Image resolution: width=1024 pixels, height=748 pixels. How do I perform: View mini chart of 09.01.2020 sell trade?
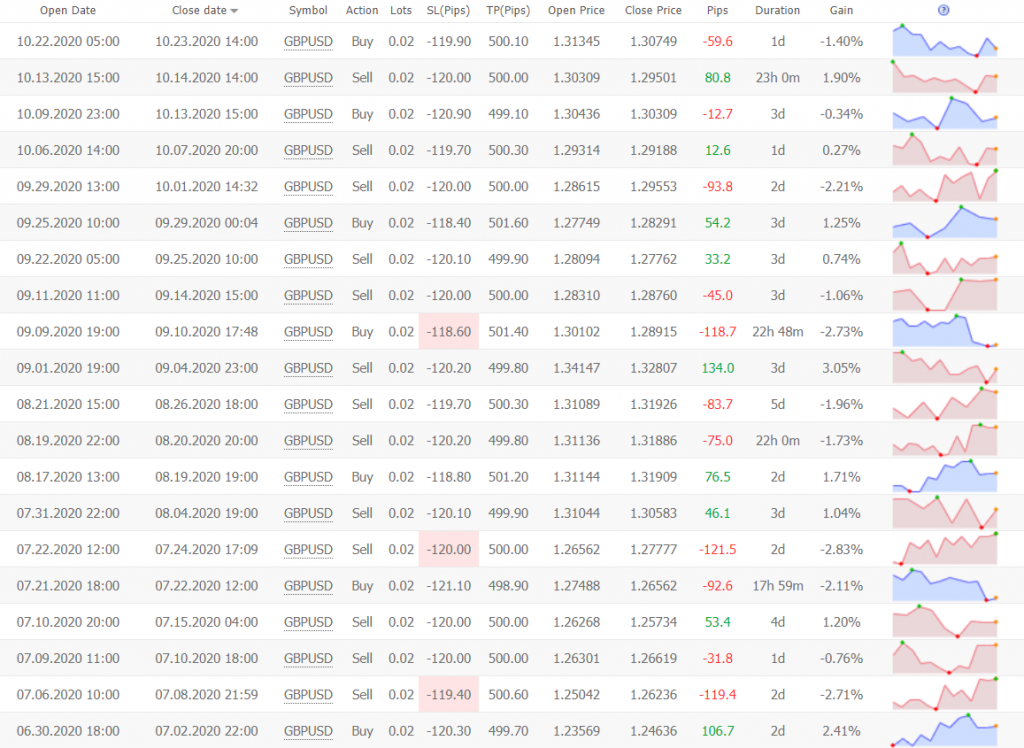pos(944,367)
